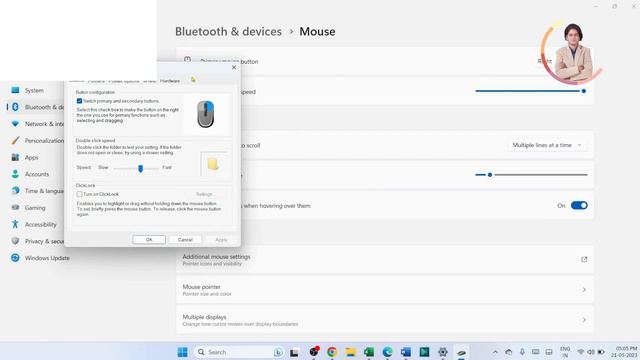Turn off the hover scroll inactive windows toggle
Viewport: 640px width, 360px height.
[x=579, y=205]
